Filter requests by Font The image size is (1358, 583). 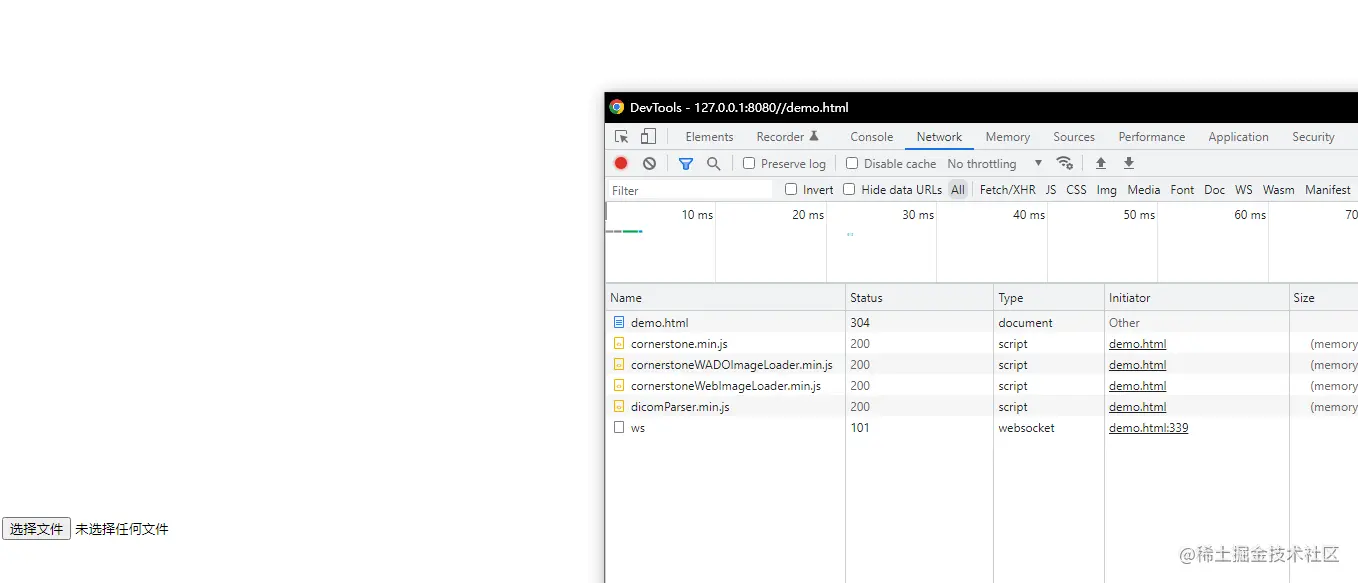tap(1182, 189)
